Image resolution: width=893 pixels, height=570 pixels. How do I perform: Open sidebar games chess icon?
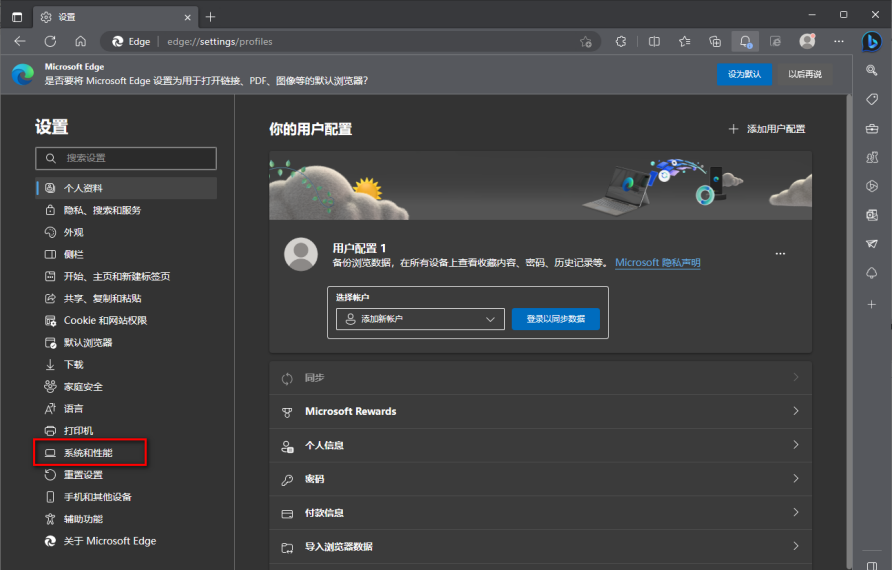click(x=871, y=158)
